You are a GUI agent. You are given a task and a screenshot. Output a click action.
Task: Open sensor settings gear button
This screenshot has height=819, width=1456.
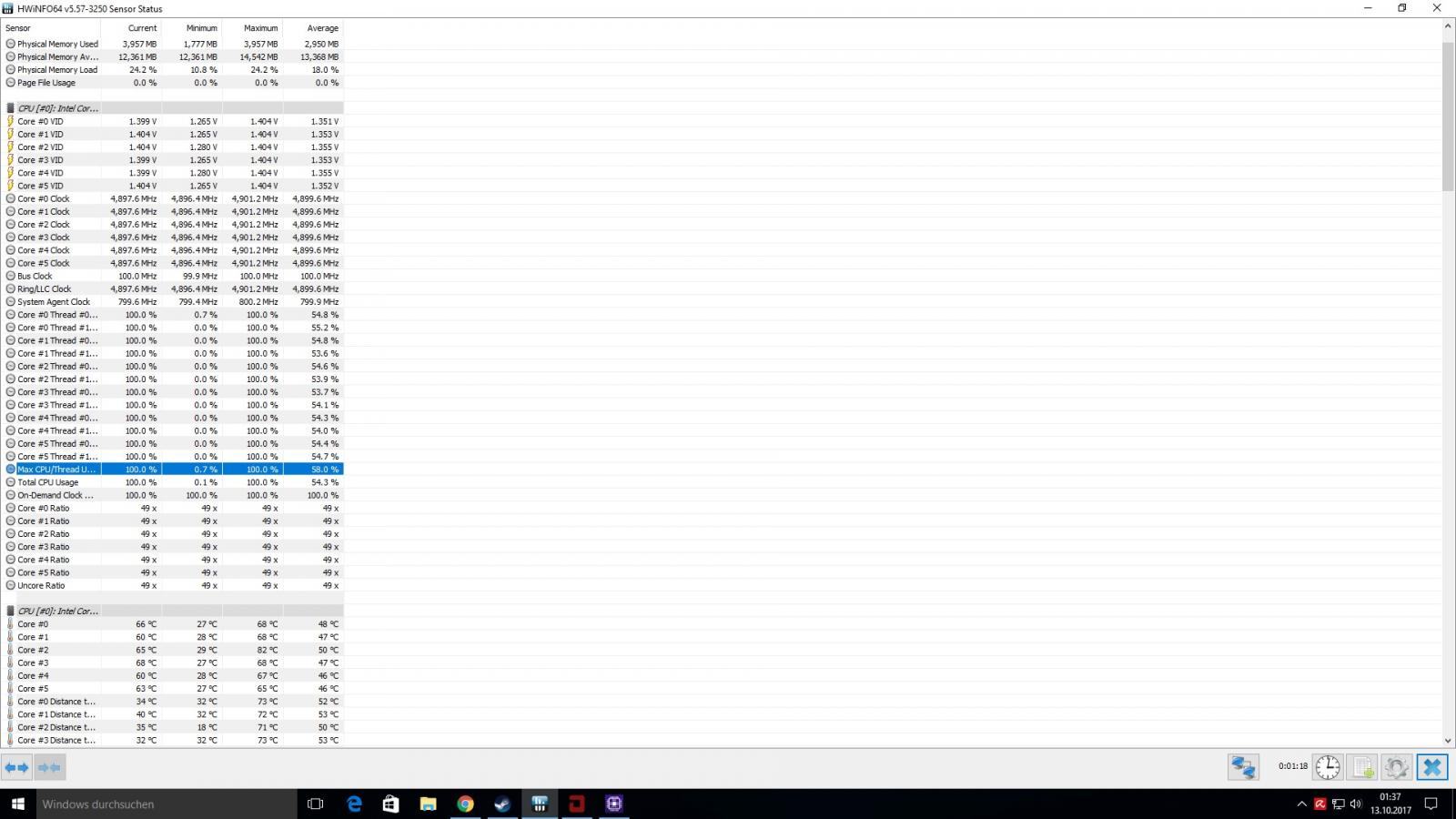point(1397,766)
